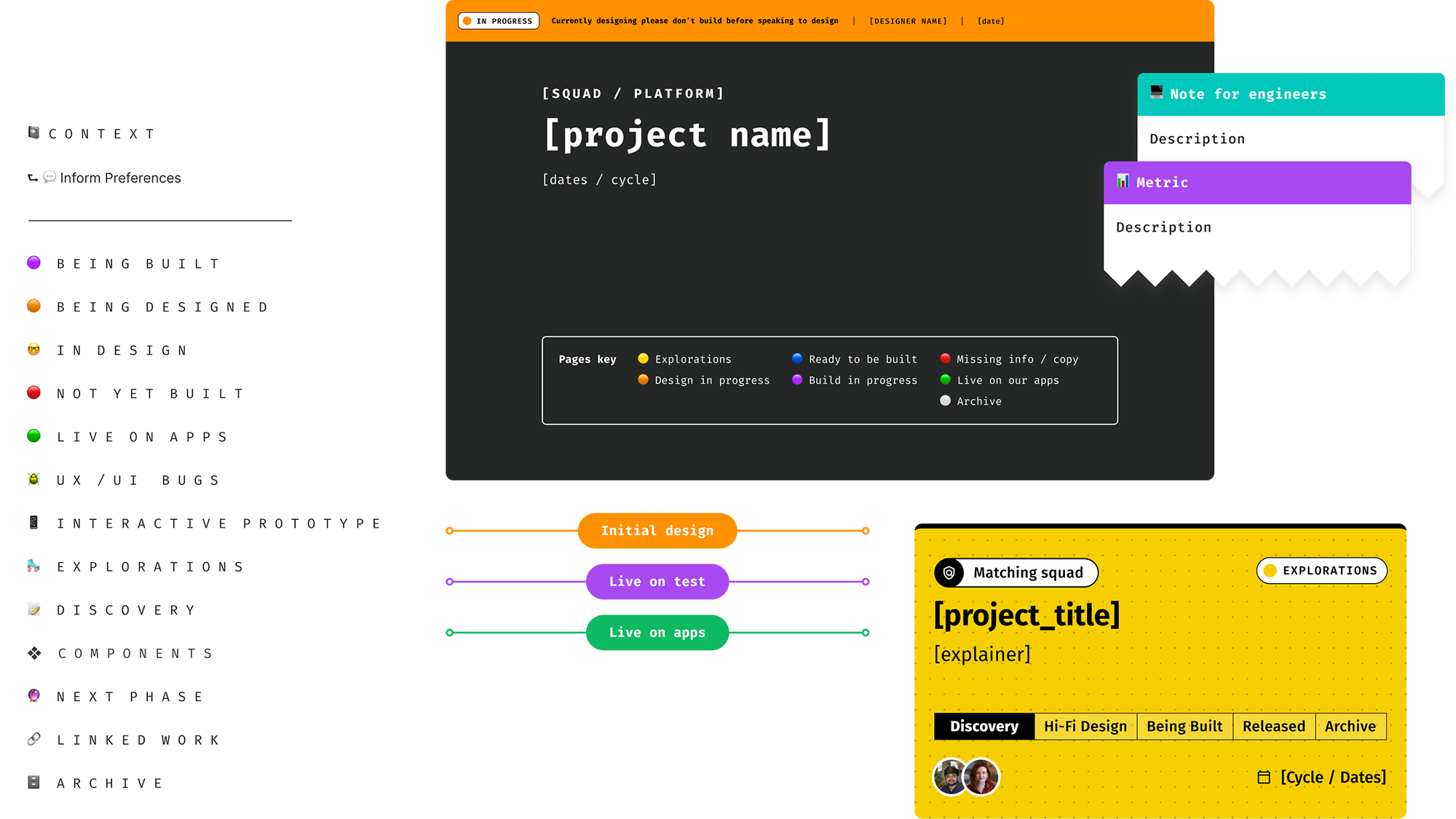The width and height of the screenshot is (1456, 819).
Task: Click the phone icon beside INTERACTIVE PROTOTYPE
Action: (x=33, y=522)
